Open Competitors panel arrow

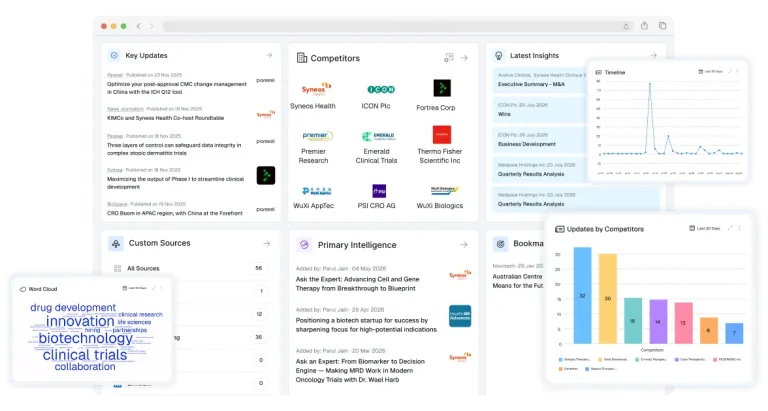coord(464,58)
